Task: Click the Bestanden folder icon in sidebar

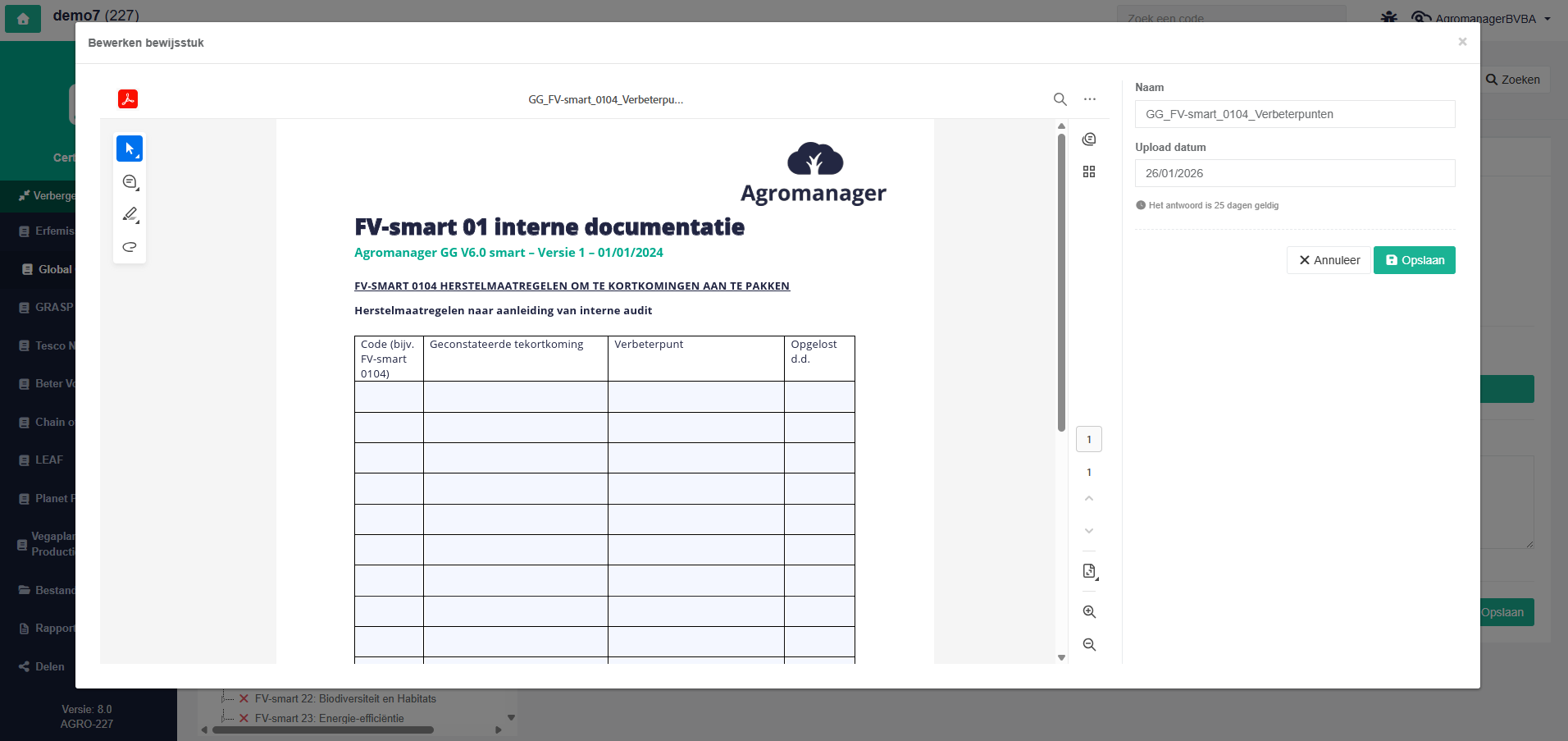Action: click(x=24, y=590)
